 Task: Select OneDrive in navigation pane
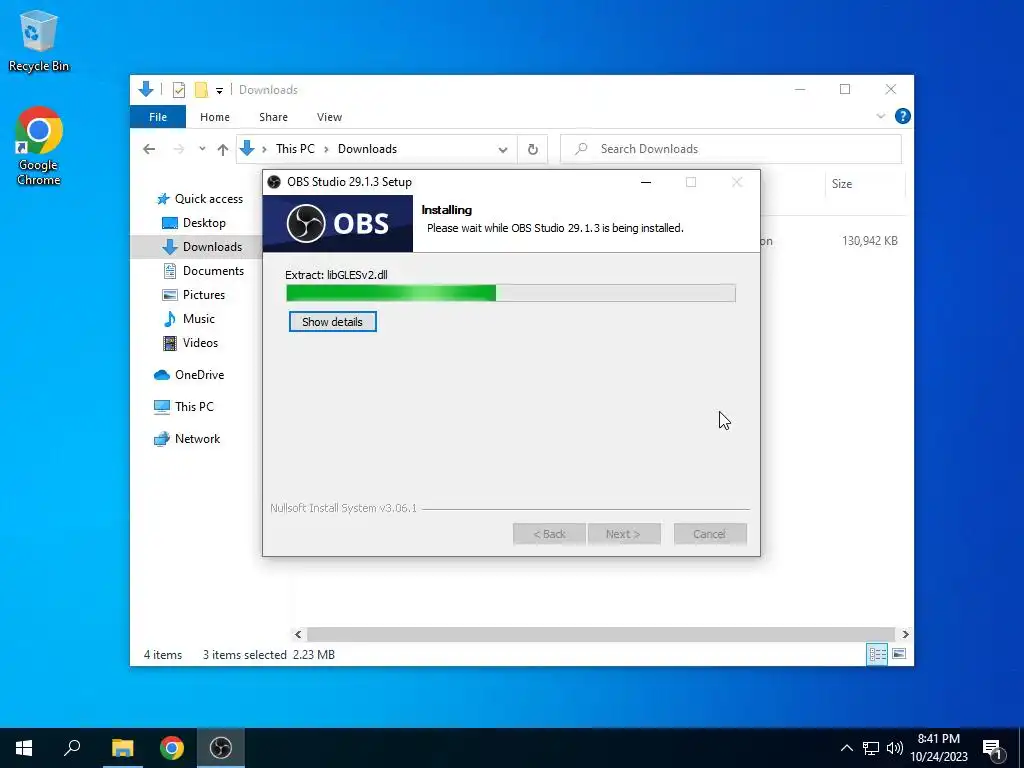189,375
